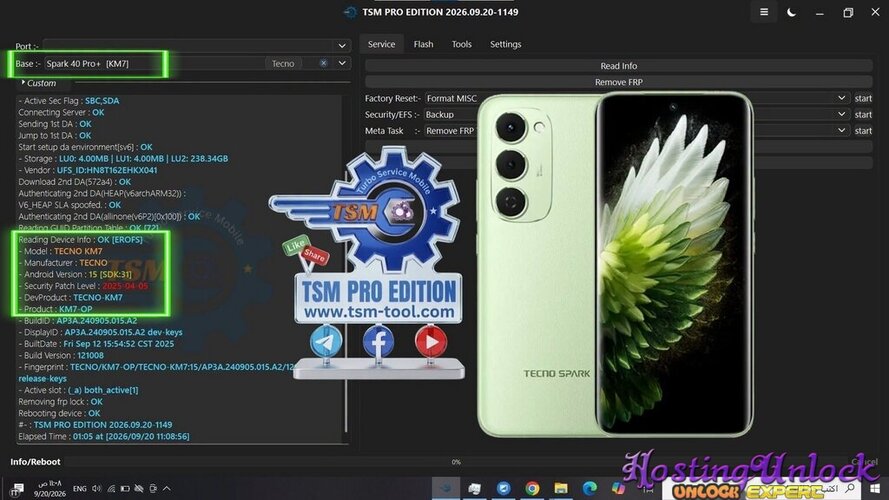Image resolution: width=889 pixels, height=500 pixels.
Task: Click the Remove FRP button
Action: (619, 82)
